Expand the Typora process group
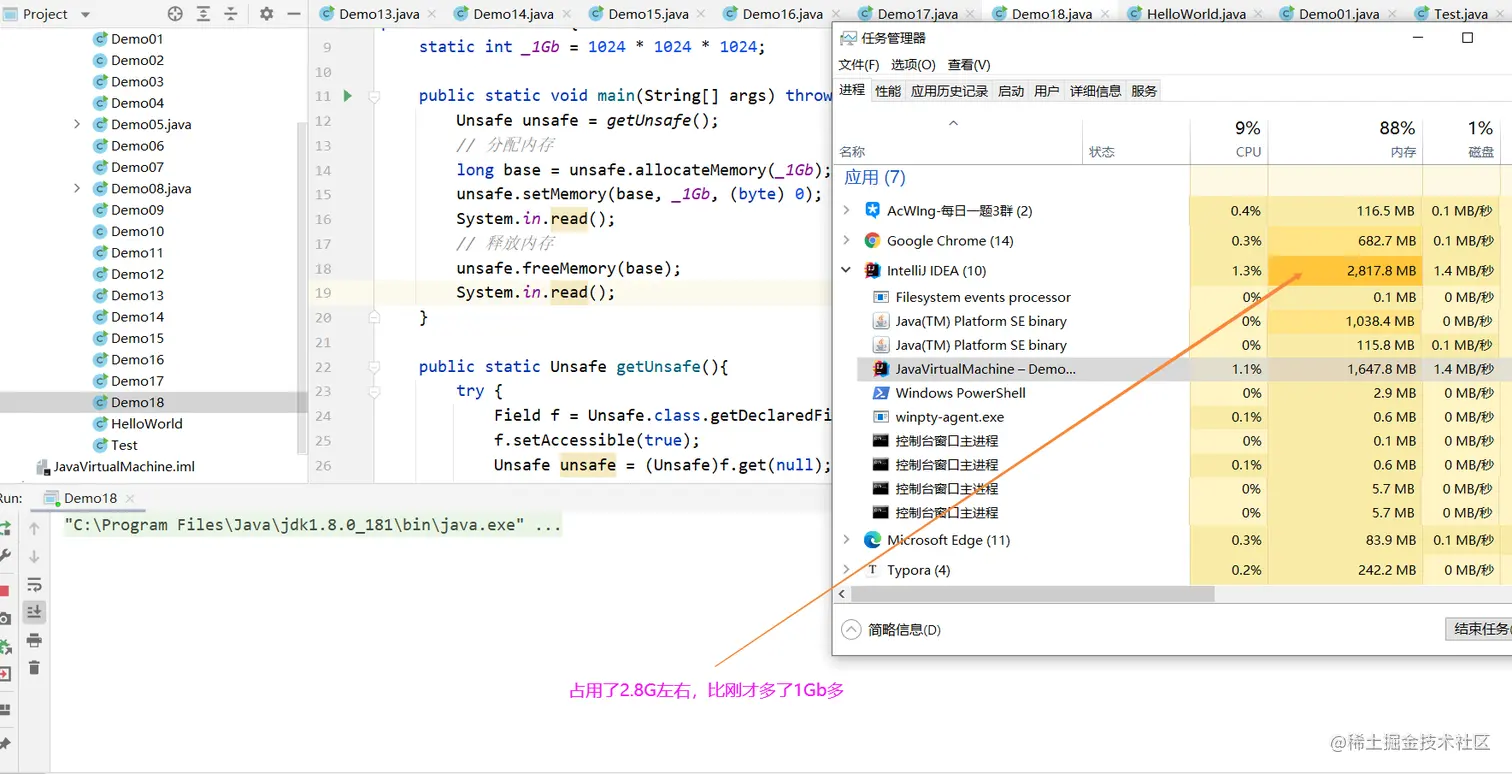 pyautogui.click(x=846, y=570)
